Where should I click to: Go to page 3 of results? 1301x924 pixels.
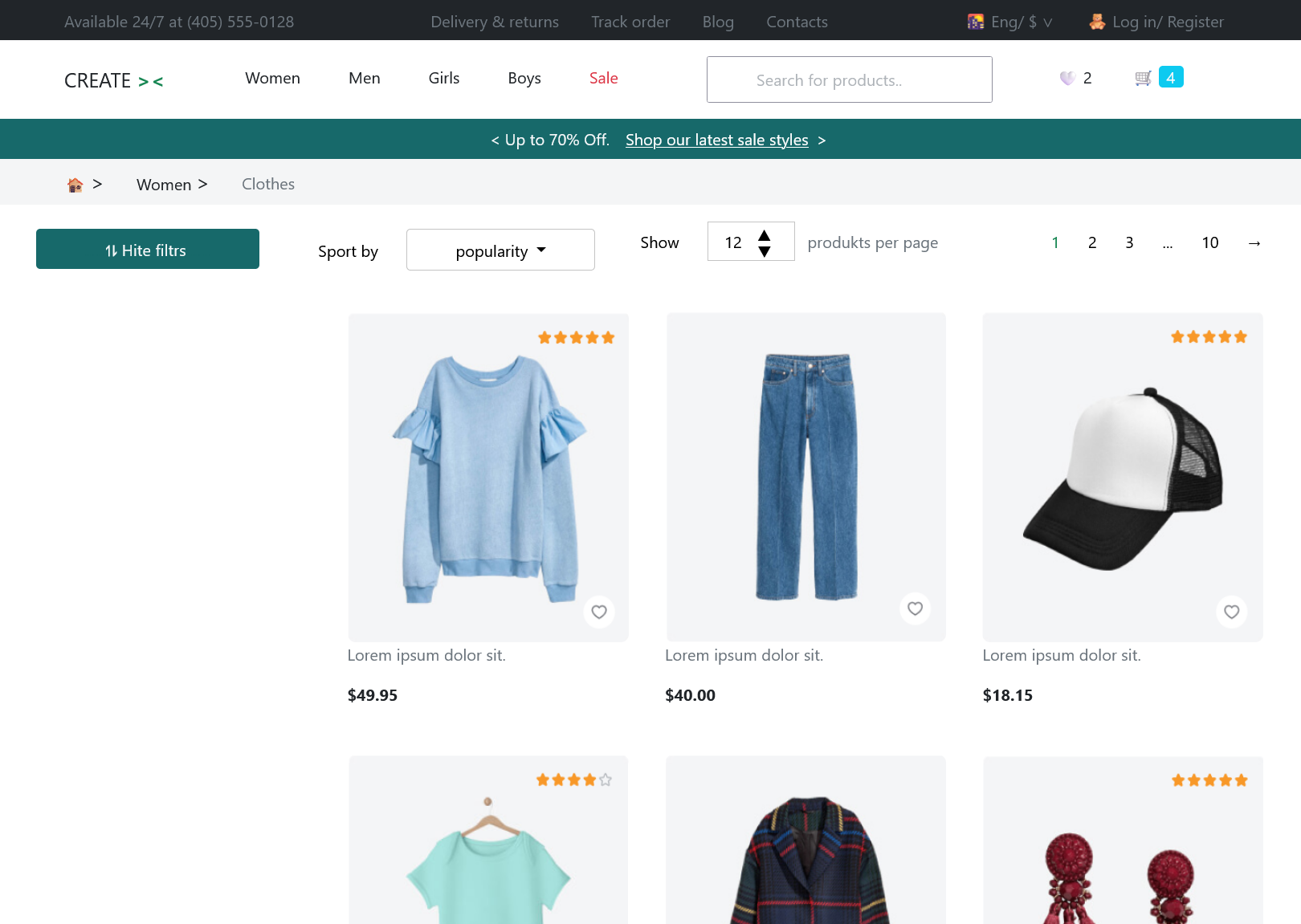1129,242
